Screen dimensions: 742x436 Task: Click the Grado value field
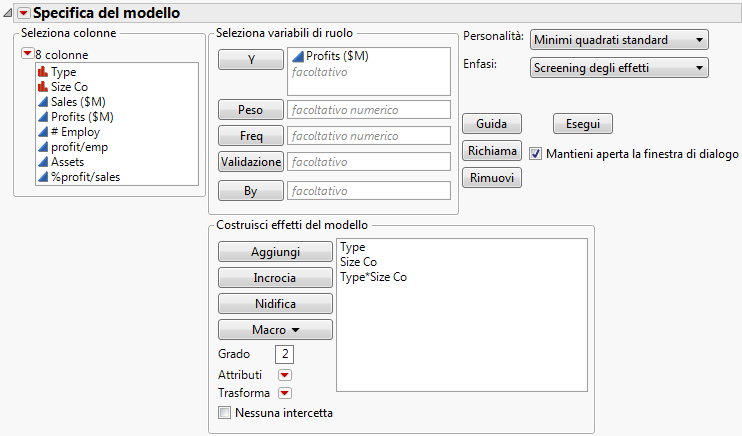tap(285, 354)
